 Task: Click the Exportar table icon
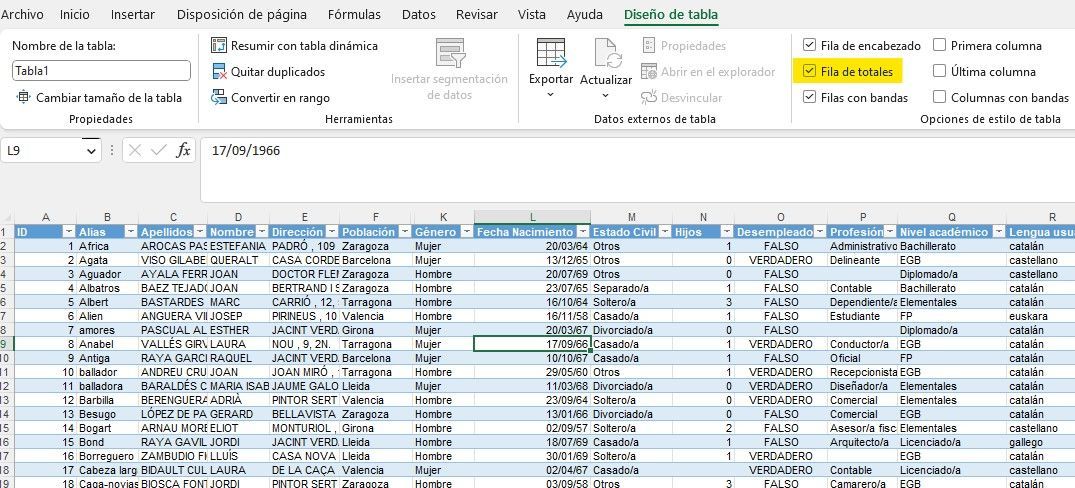(x=550, y=53)
